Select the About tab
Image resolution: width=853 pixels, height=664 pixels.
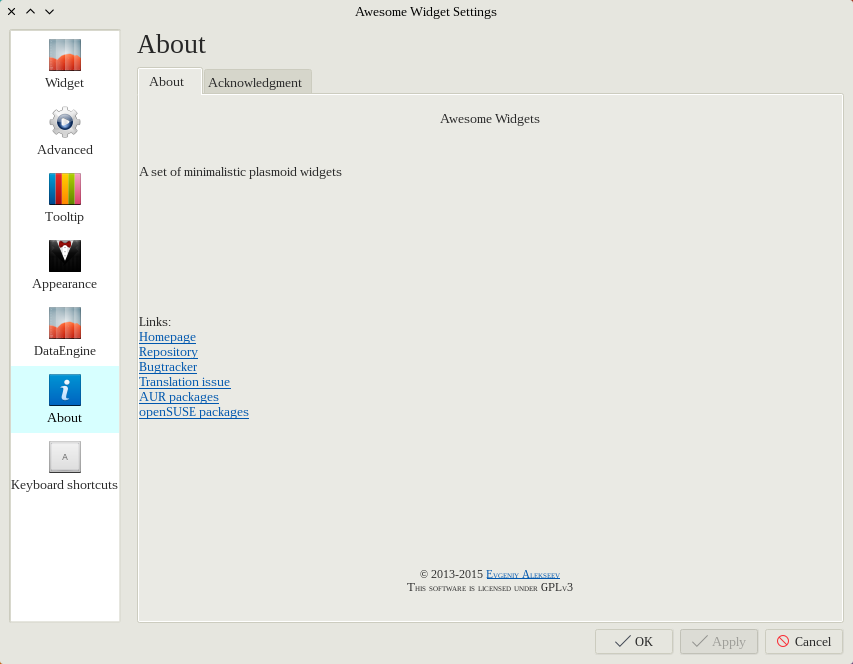pos(167,82)
